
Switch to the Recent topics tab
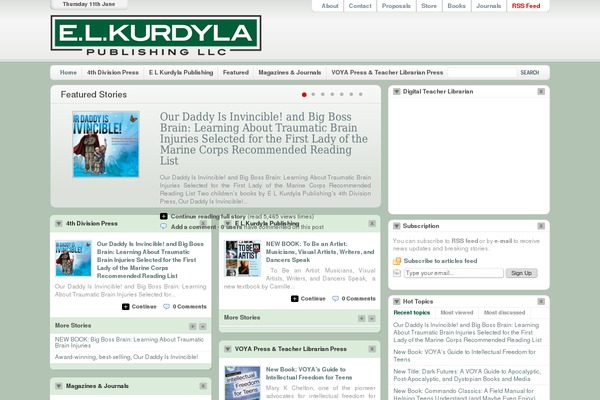click(x=412, y=313)
